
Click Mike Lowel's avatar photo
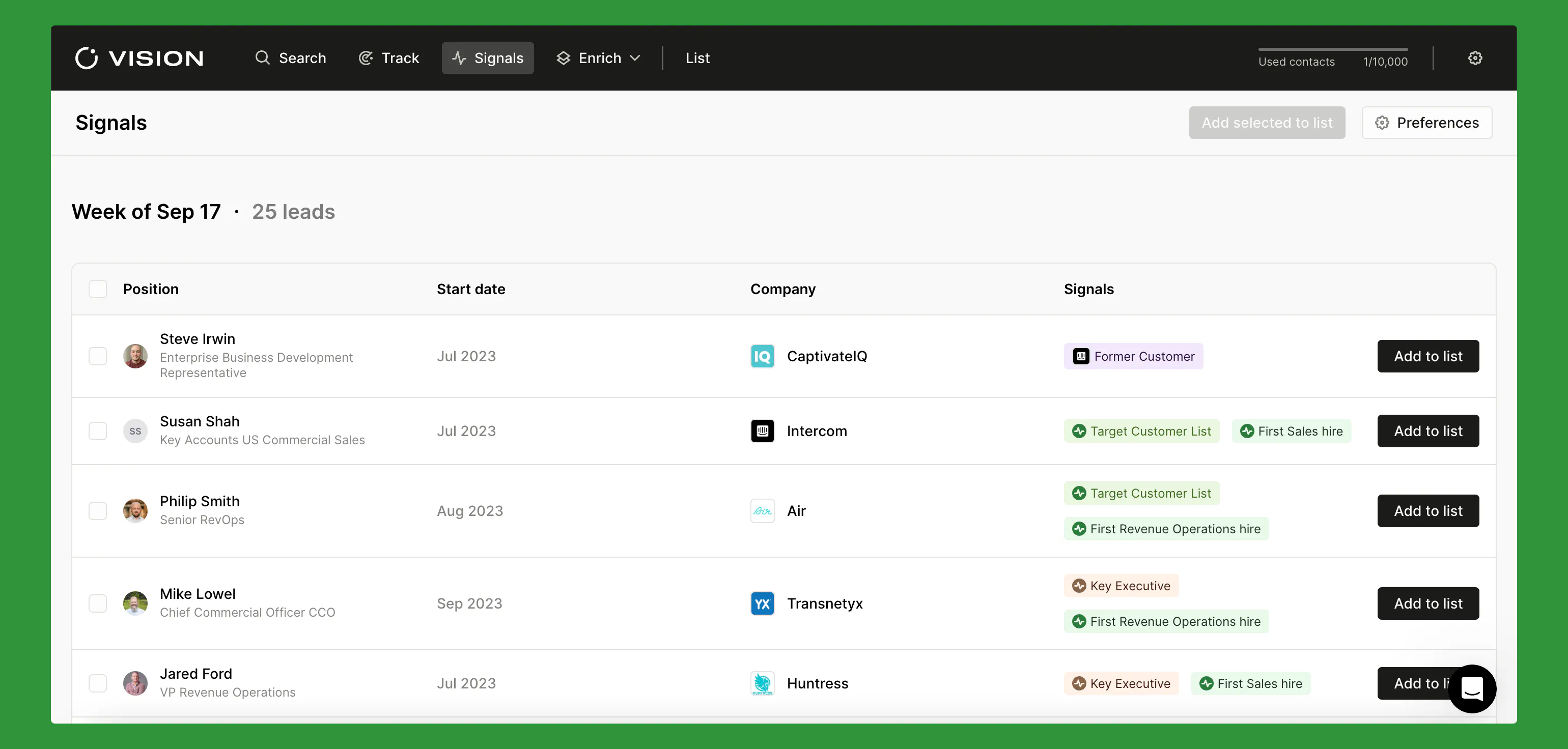pyautogui.click(x=135, y=603)
